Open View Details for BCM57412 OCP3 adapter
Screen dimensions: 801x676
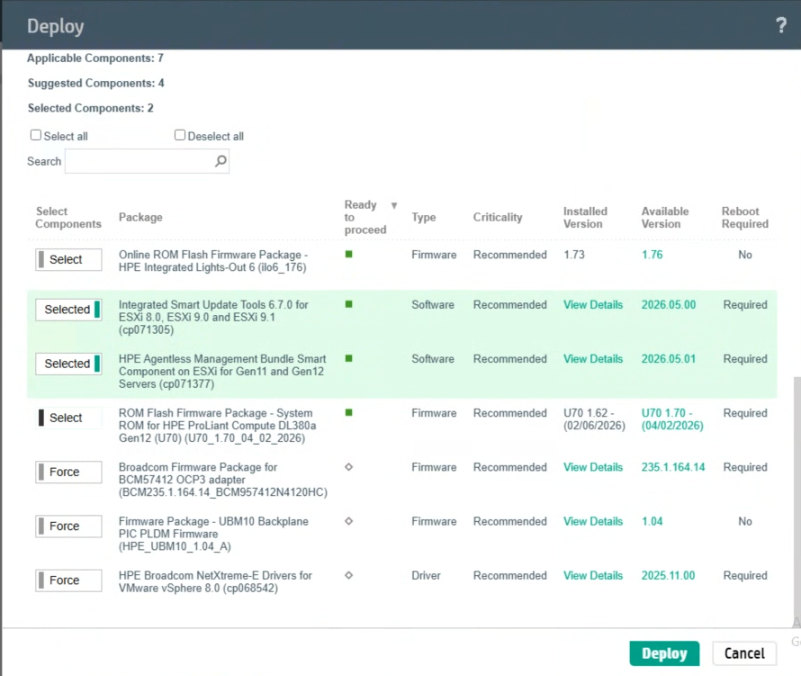593,467
